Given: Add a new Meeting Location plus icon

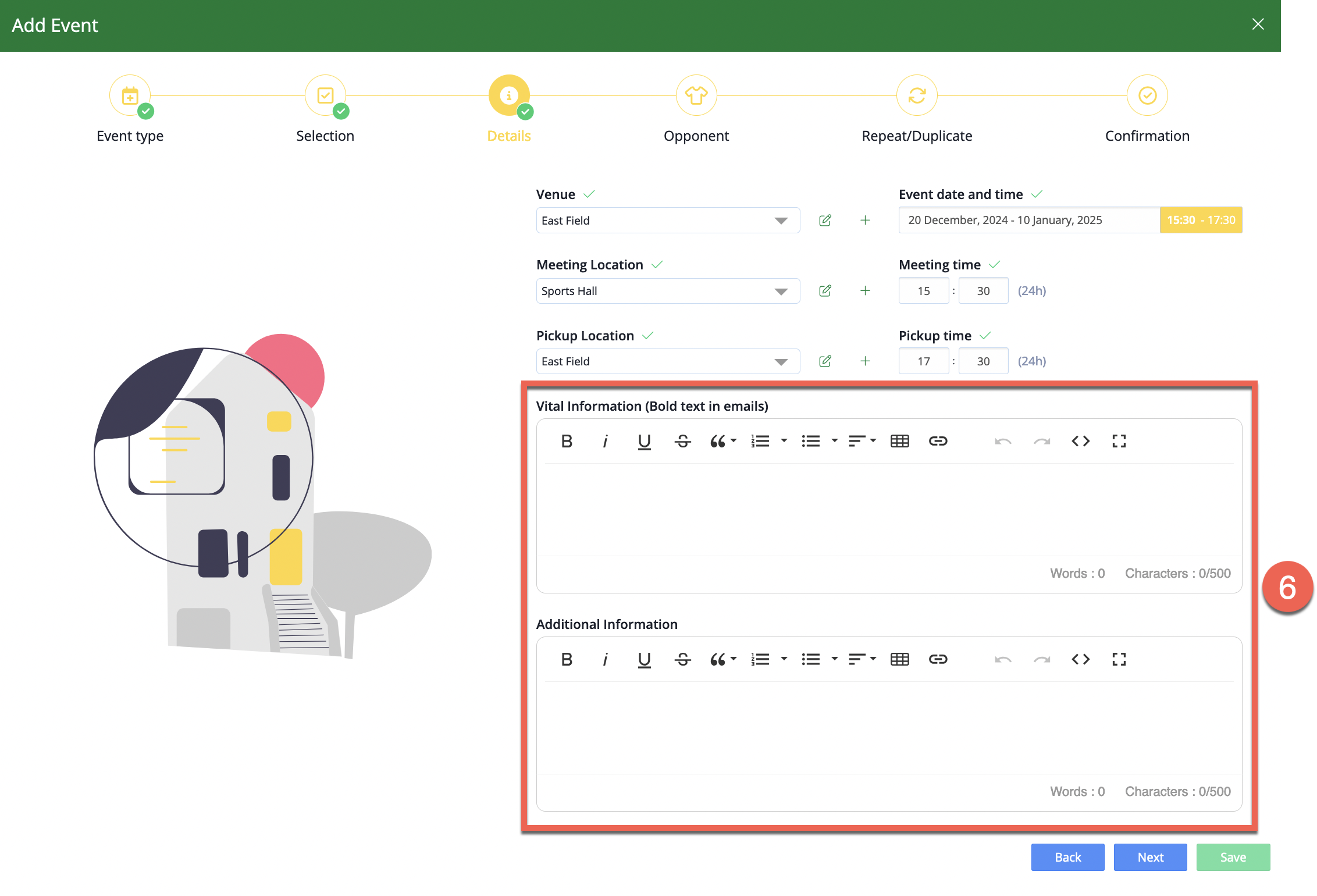Looking at the screenshot, I should point(865,291).
